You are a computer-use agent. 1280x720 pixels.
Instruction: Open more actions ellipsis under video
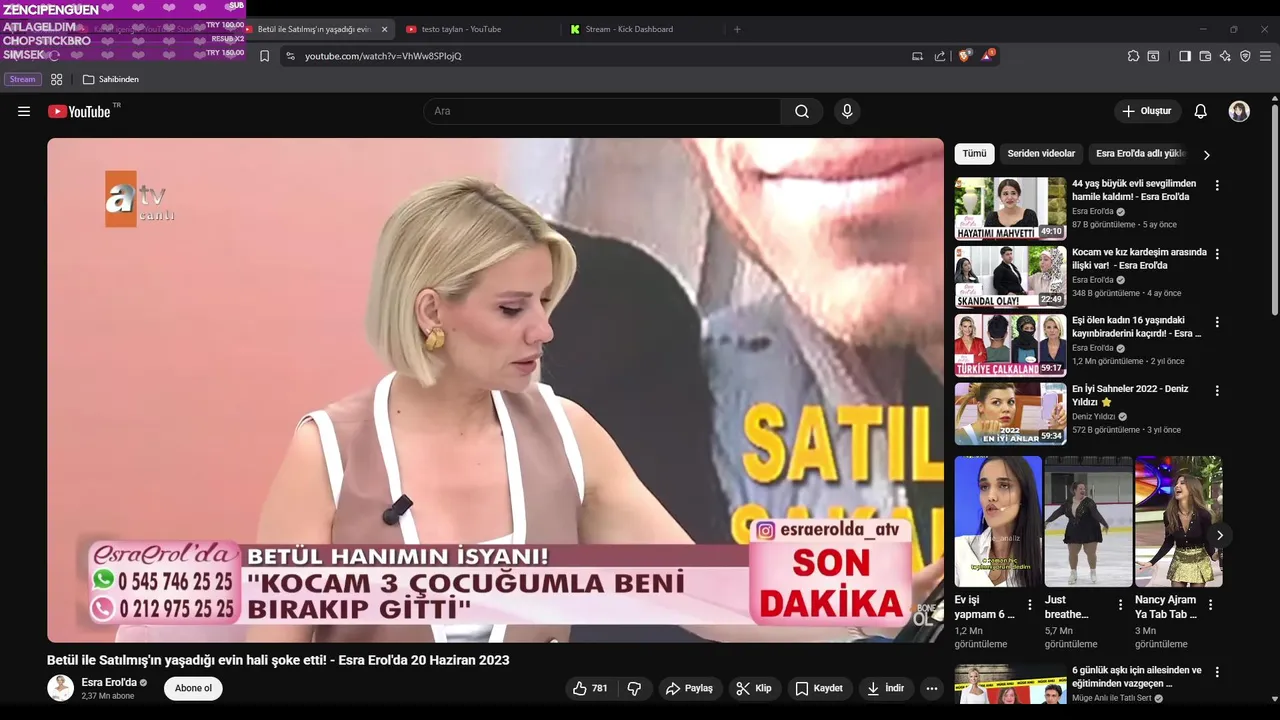(x=932, y=688)
